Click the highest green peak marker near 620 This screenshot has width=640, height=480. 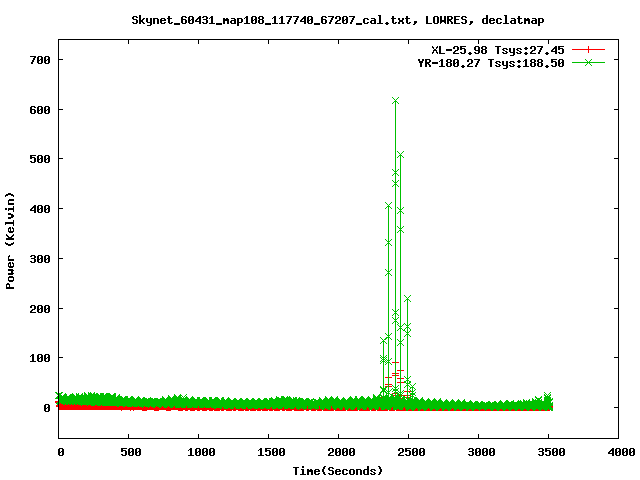pyautogui.click(x=395, y=101)
